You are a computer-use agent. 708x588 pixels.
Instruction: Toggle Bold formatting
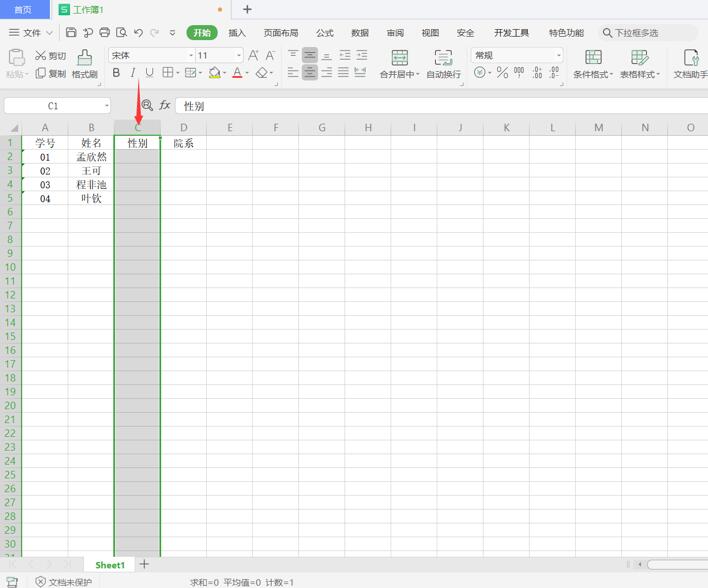click(x=116, y=73)
